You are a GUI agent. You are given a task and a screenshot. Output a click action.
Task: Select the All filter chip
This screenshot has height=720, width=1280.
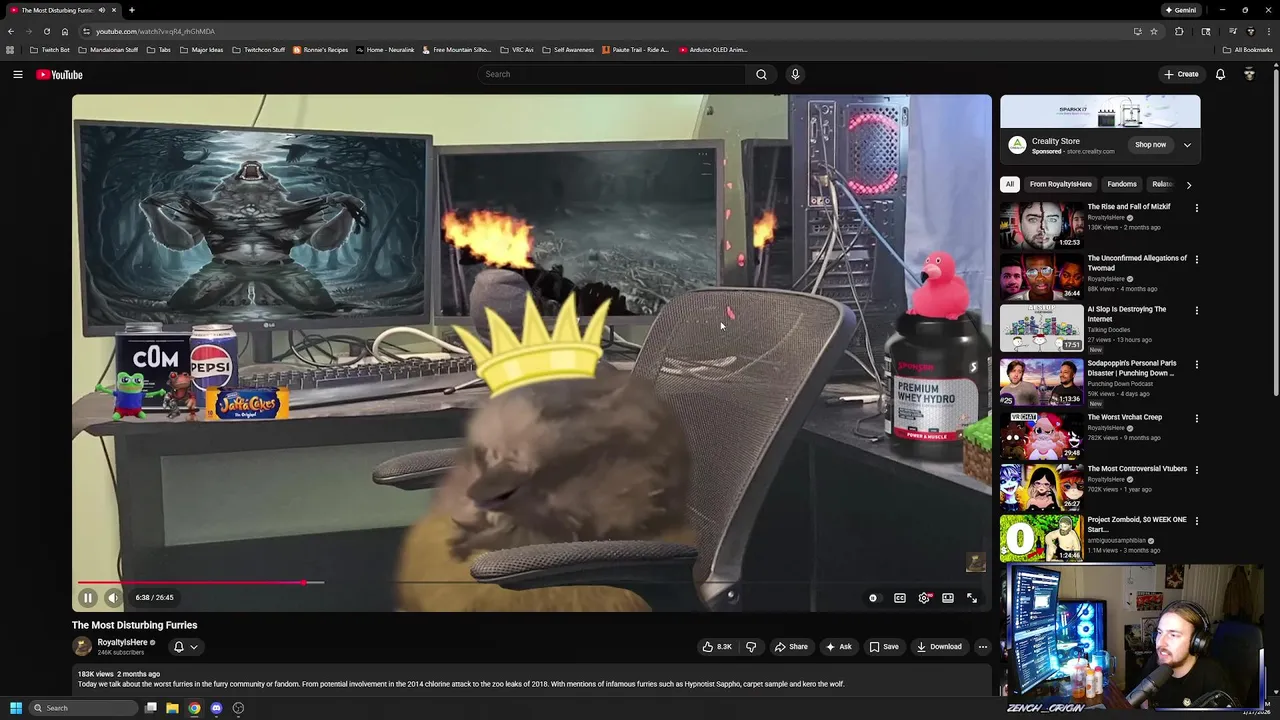pos(1010,184)
